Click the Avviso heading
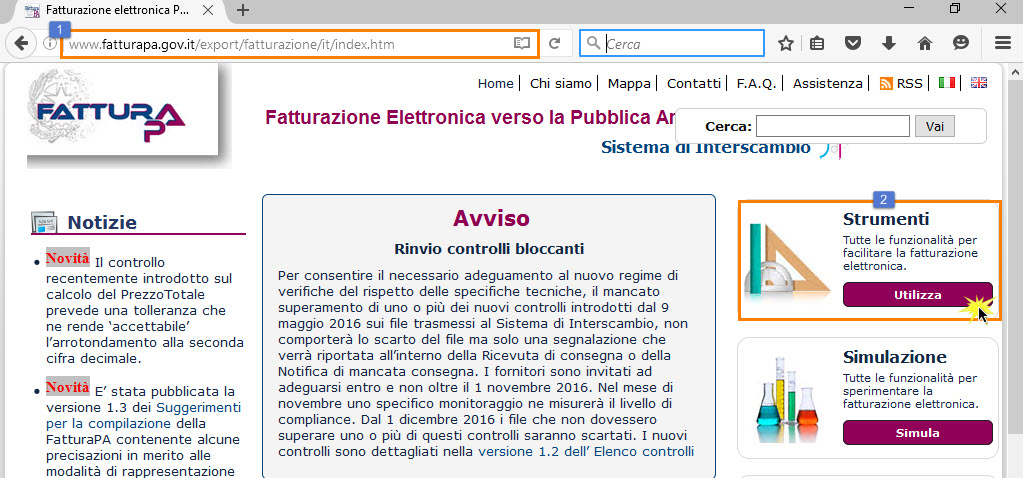Viewport: 1023px width, 478px height. tap(491, 218)
